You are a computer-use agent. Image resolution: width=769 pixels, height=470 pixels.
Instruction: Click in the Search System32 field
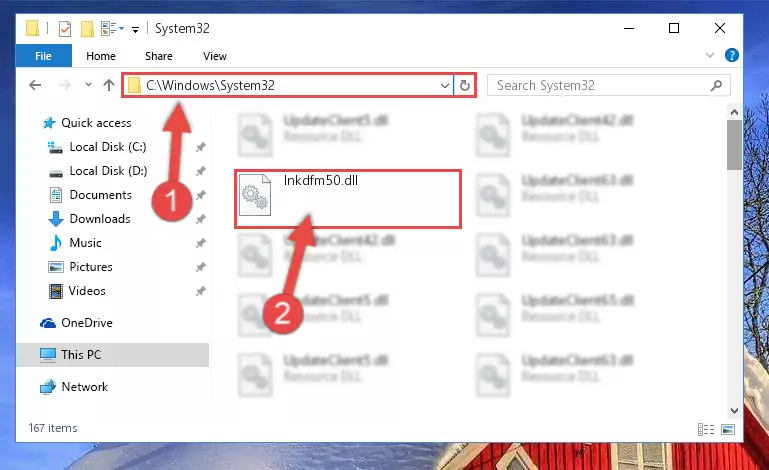click(601, 86)
